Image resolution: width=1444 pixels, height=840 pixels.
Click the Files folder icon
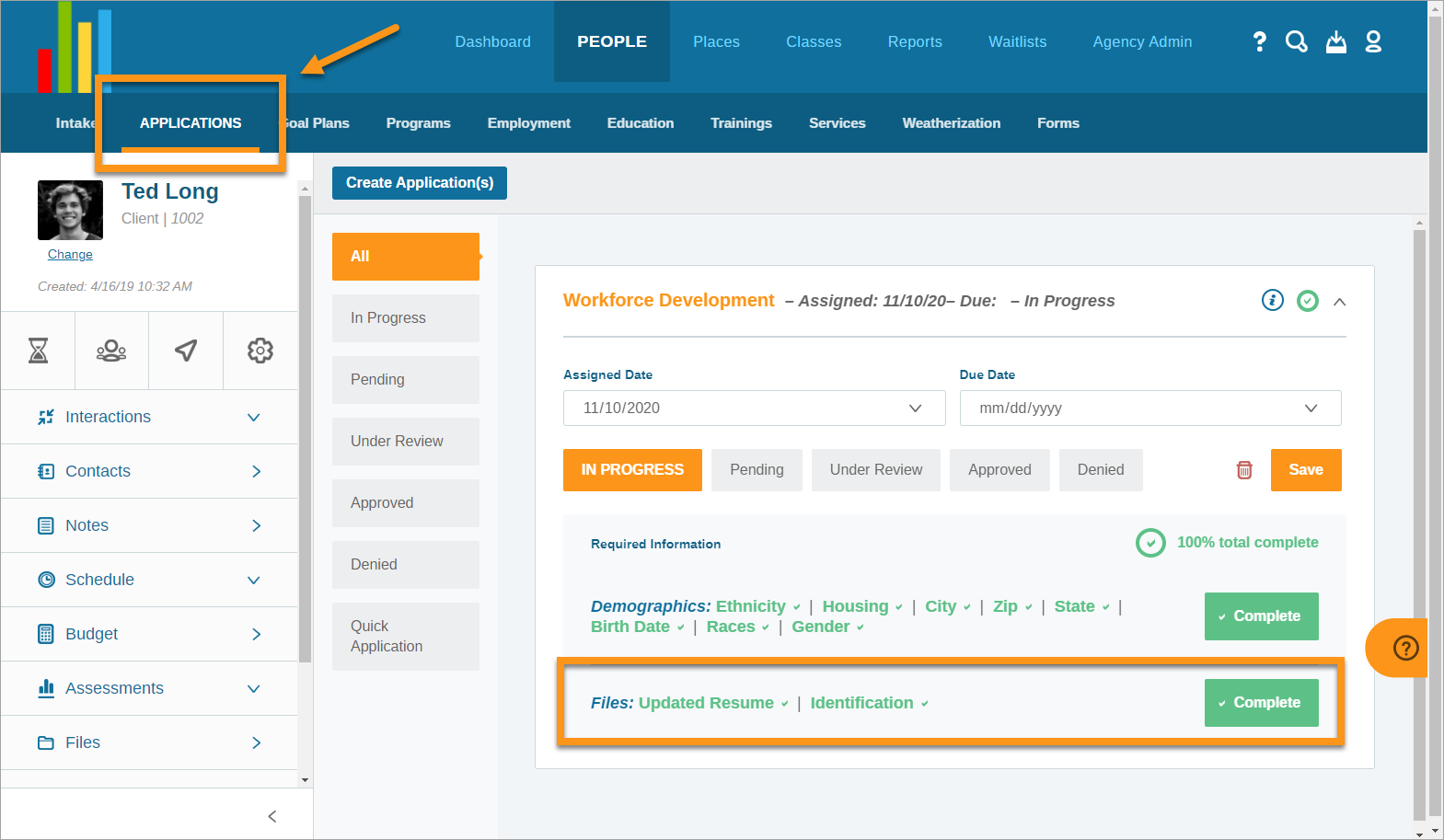(x=46, y=742)
